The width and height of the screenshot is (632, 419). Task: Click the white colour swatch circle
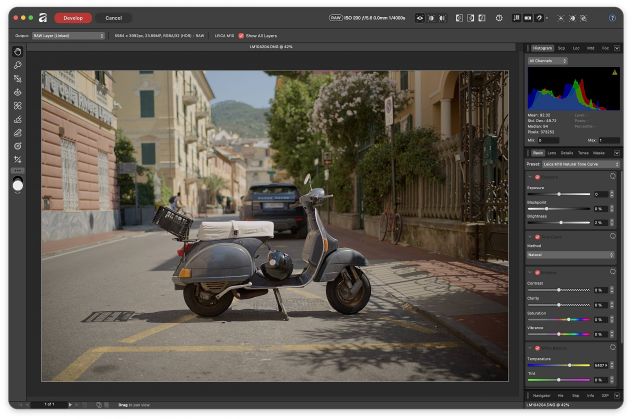tap(18, 186)
